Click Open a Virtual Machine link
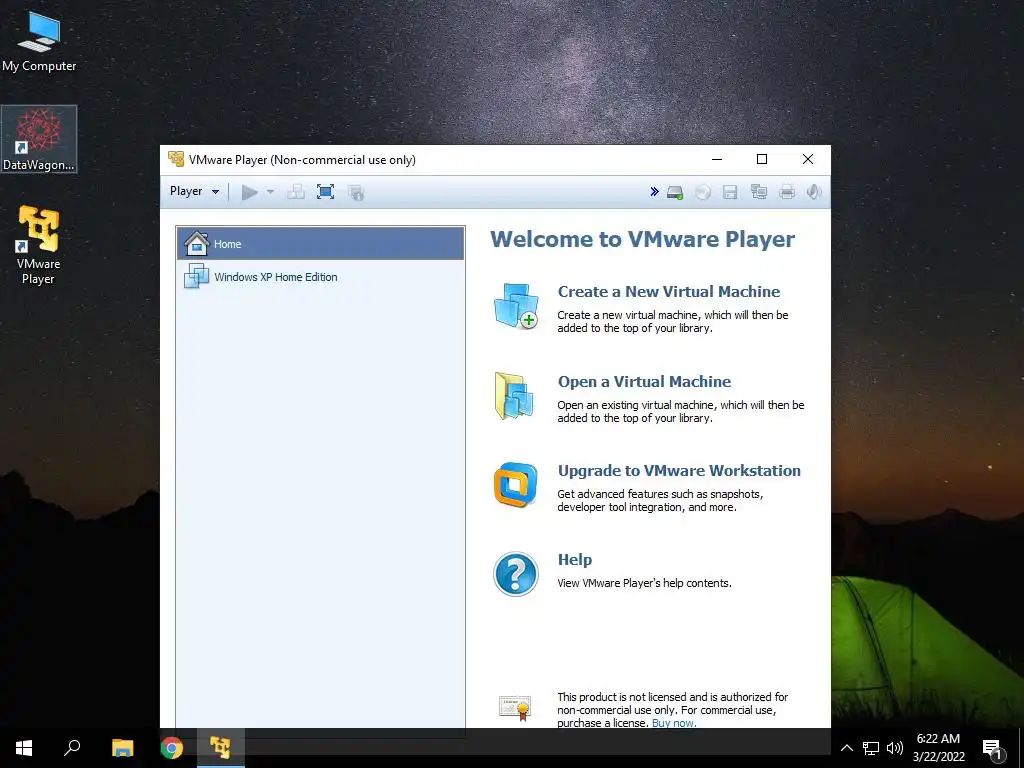 tap(644, 381)
